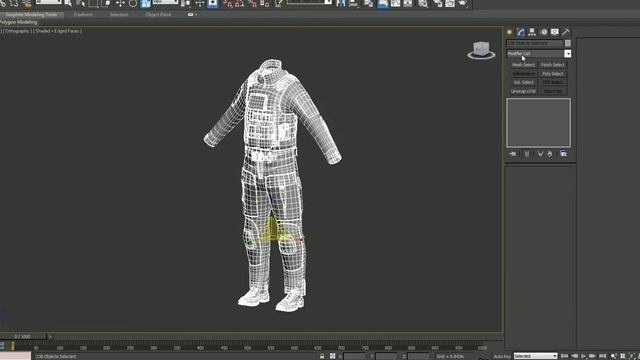Open Render Setup toolbar icon

pyautogui.click(x=437, y=3)
